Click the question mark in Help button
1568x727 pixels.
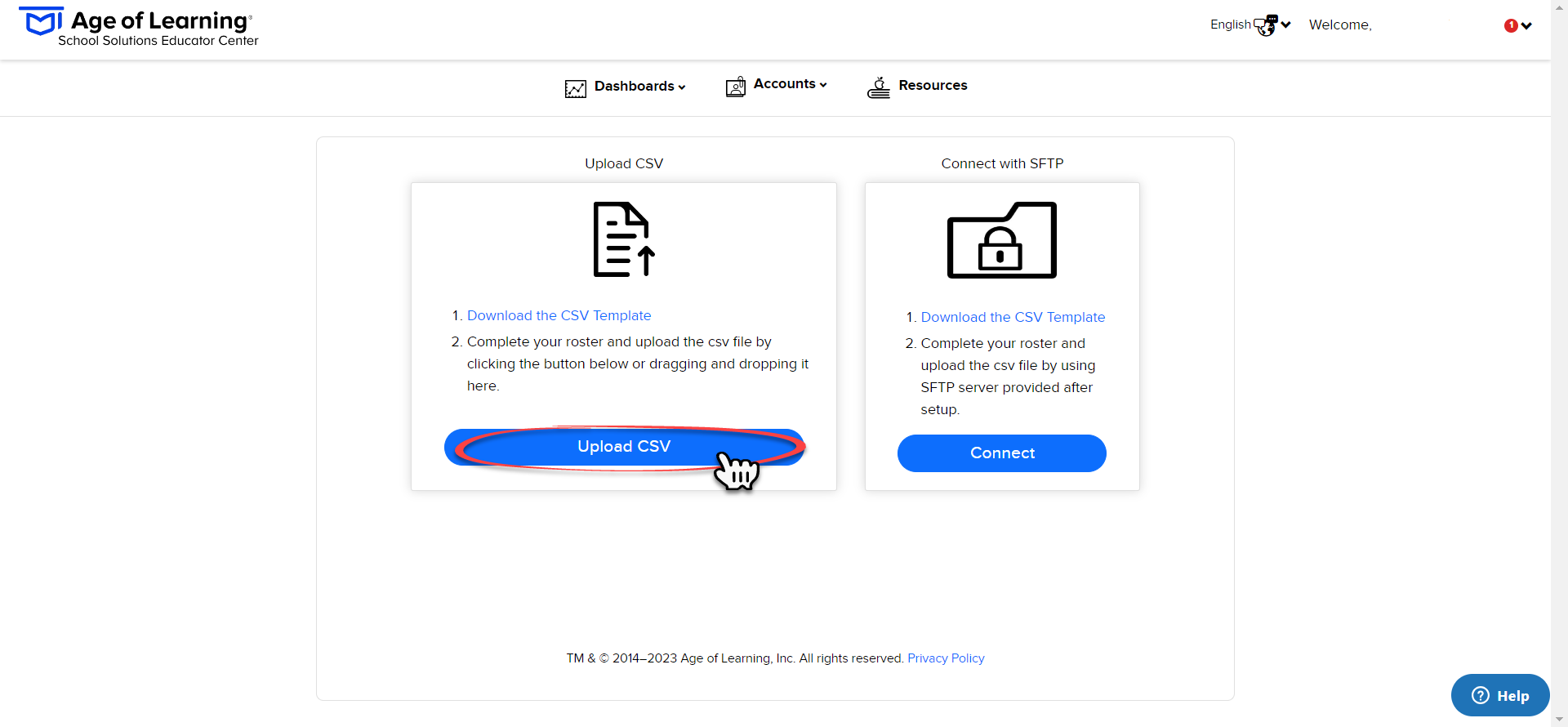click(1481, 695)
